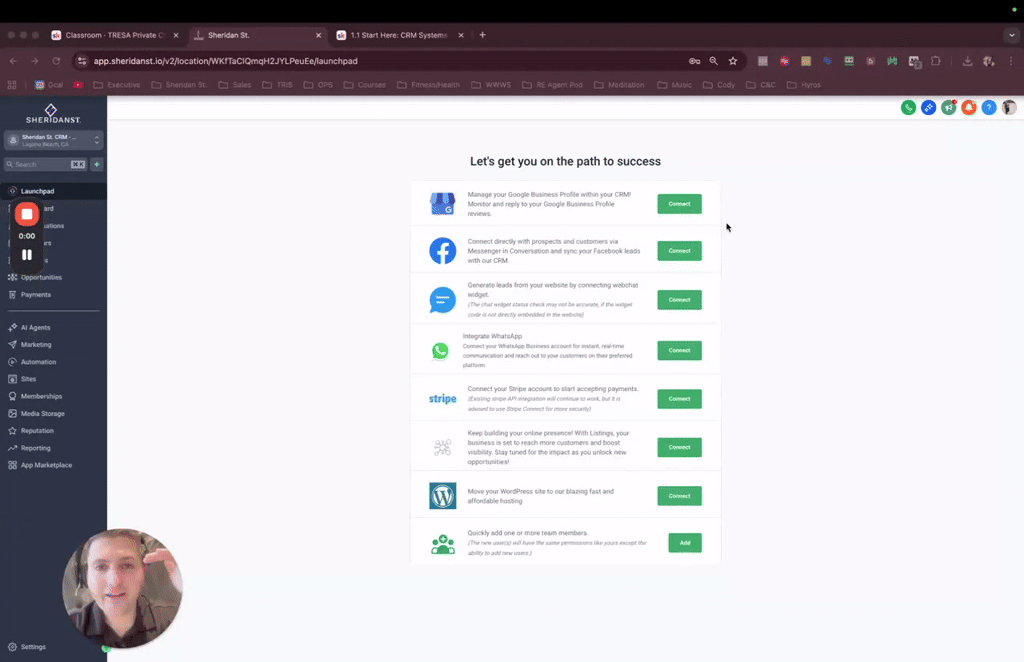The height and width of the screenshot is (662, 1024).
Task: Click the WordPress logo icon
Action: 442,496
